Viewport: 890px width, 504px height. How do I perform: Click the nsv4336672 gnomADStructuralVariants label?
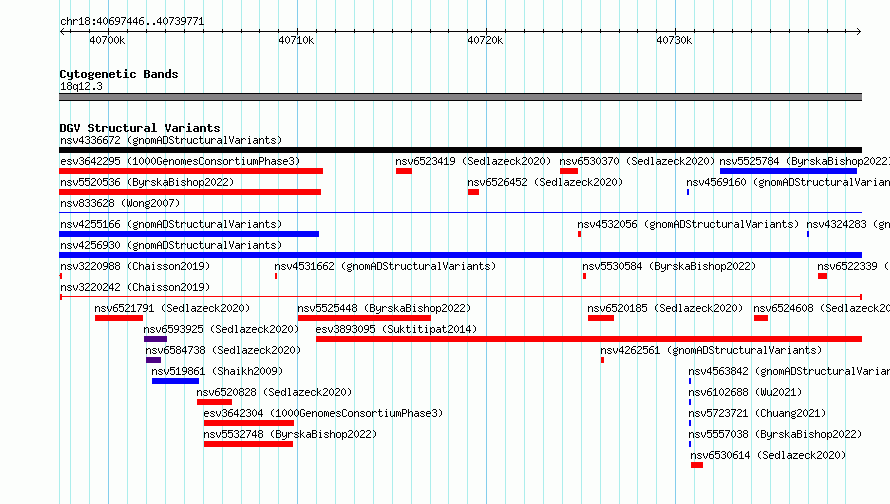pos(171,140)
